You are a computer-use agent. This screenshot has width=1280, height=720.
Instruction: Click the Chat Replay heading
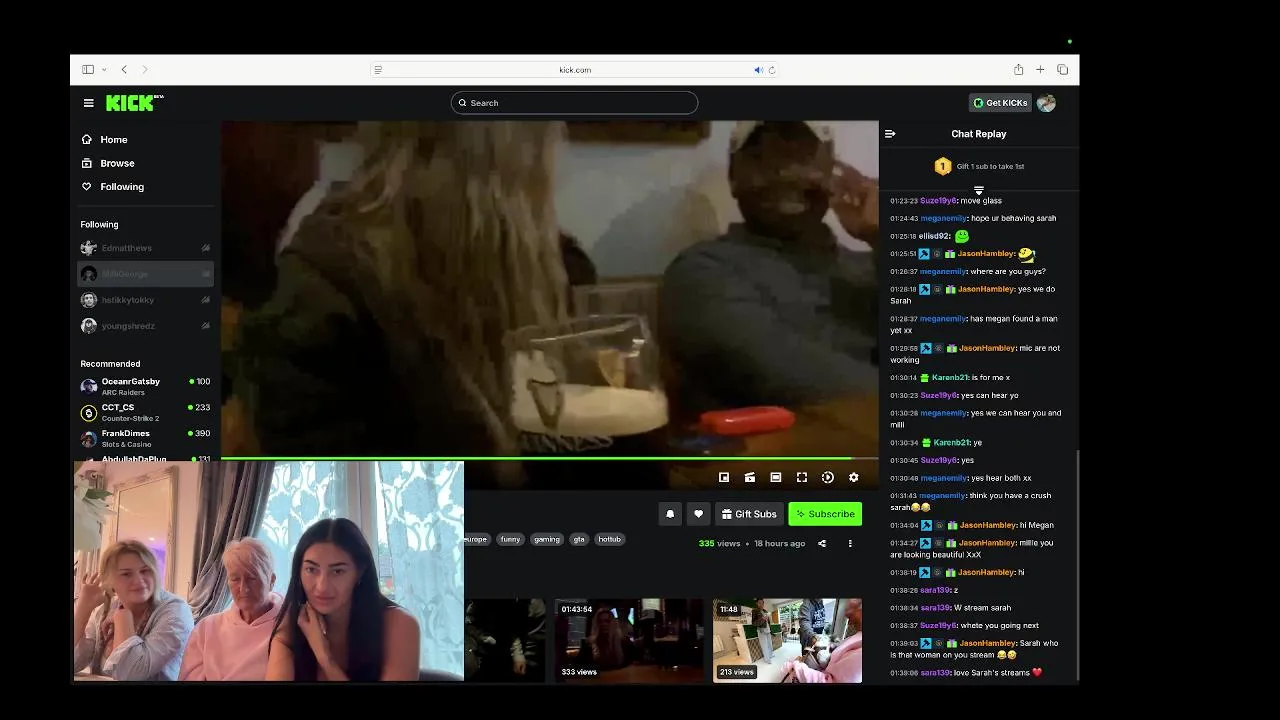click(x=979, y=134)
